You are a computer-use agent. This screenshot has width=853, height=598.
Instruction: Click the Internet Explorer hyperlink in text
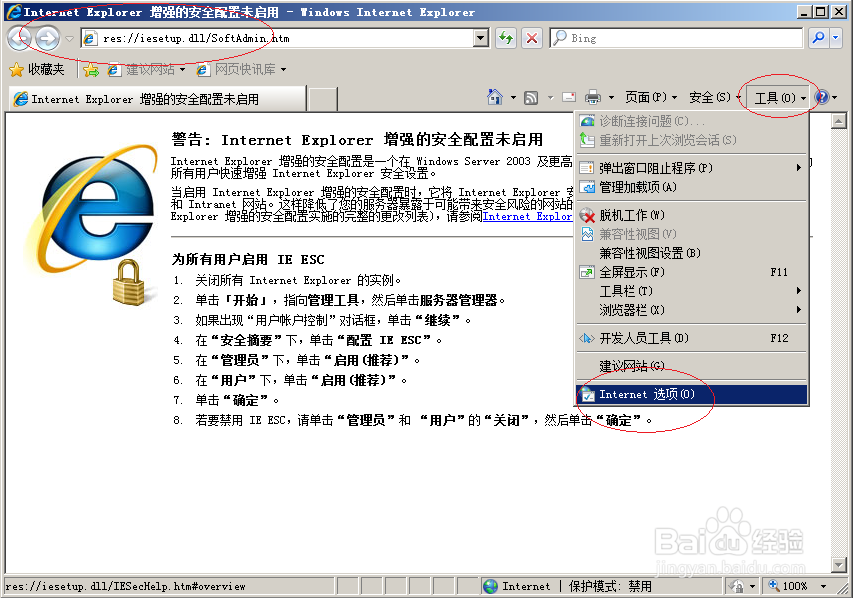pos(527,216)
